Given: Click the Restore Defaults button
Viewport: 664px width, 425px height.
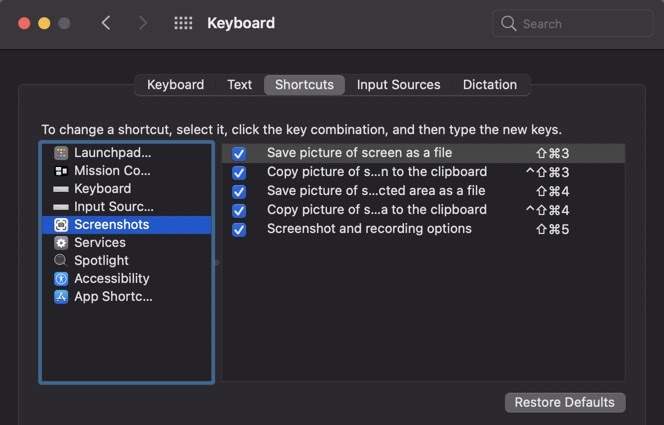Looking at the screenshot, I should coord(565,402).
